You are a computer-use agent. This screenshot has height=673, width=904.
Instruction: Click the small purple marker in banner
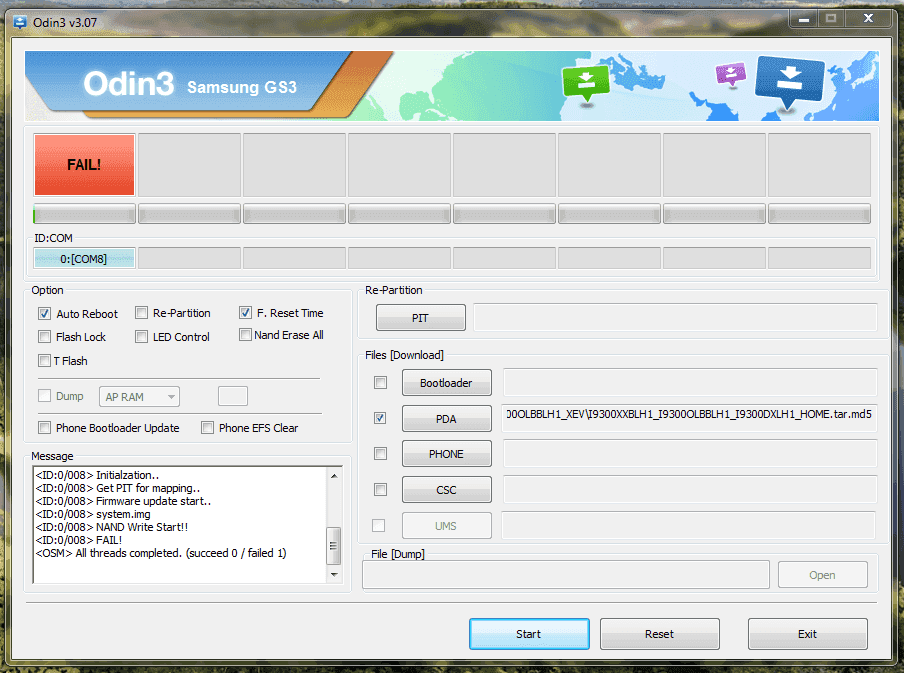[730, 74]
